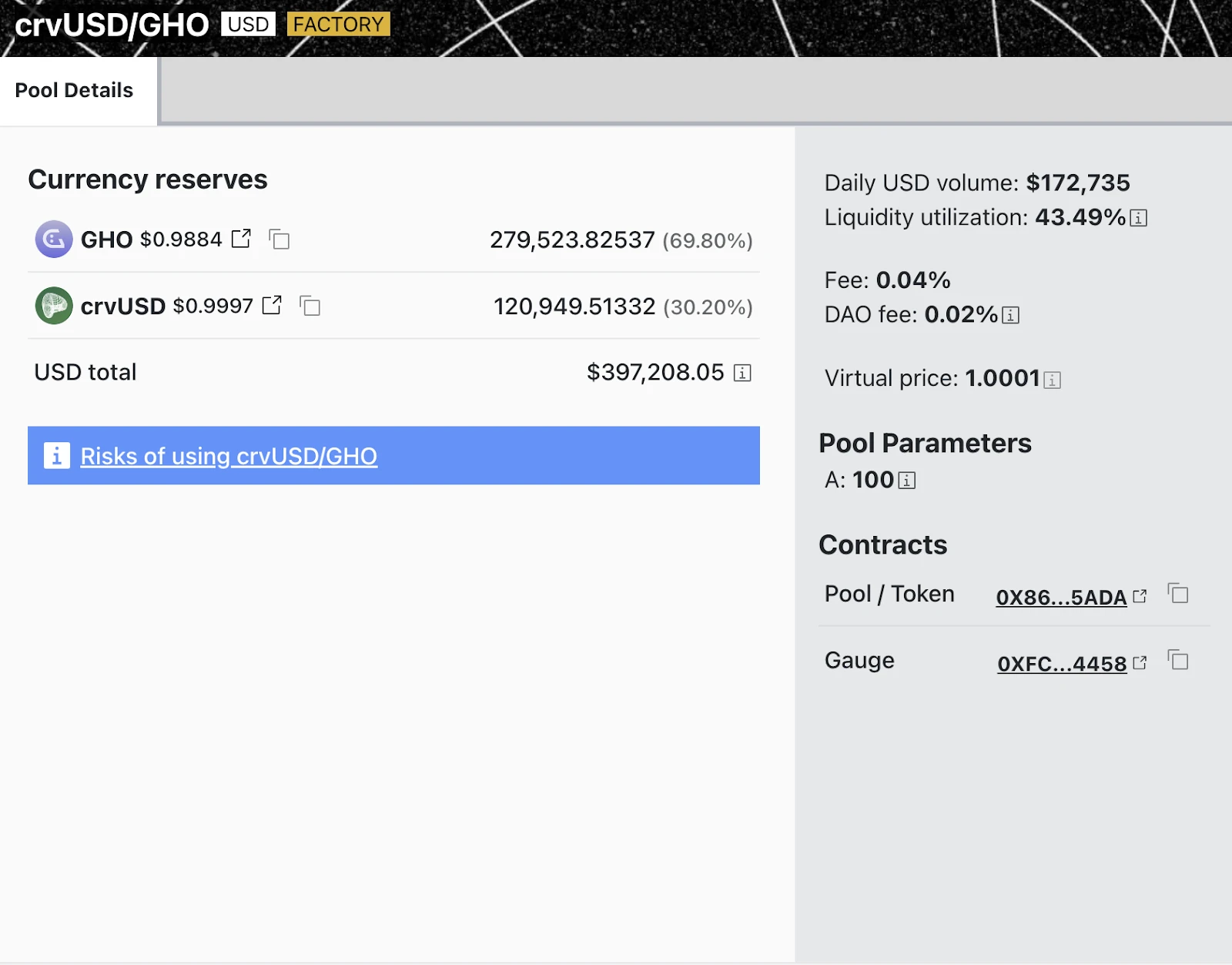Show Virtual price info icon

[x=1052, y=380]
